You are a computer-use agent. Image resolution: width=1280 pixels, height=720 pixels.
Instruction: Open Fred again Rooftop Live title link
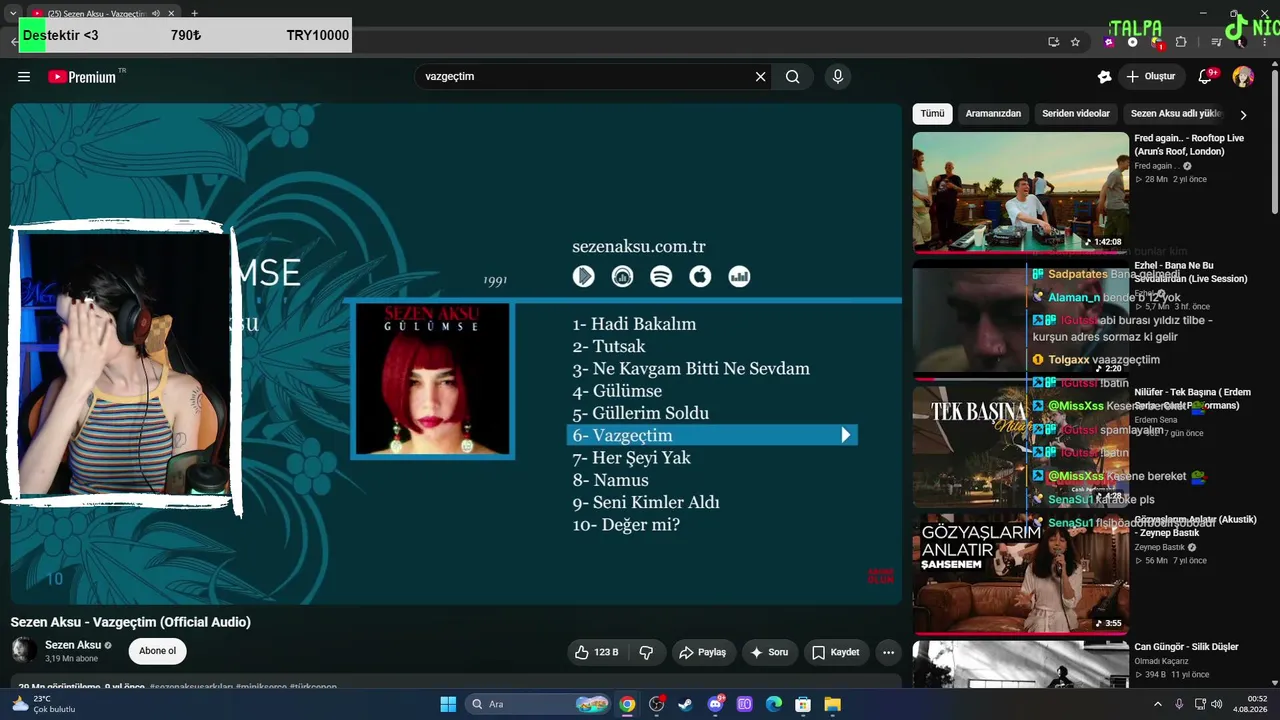click(1189, 145)
